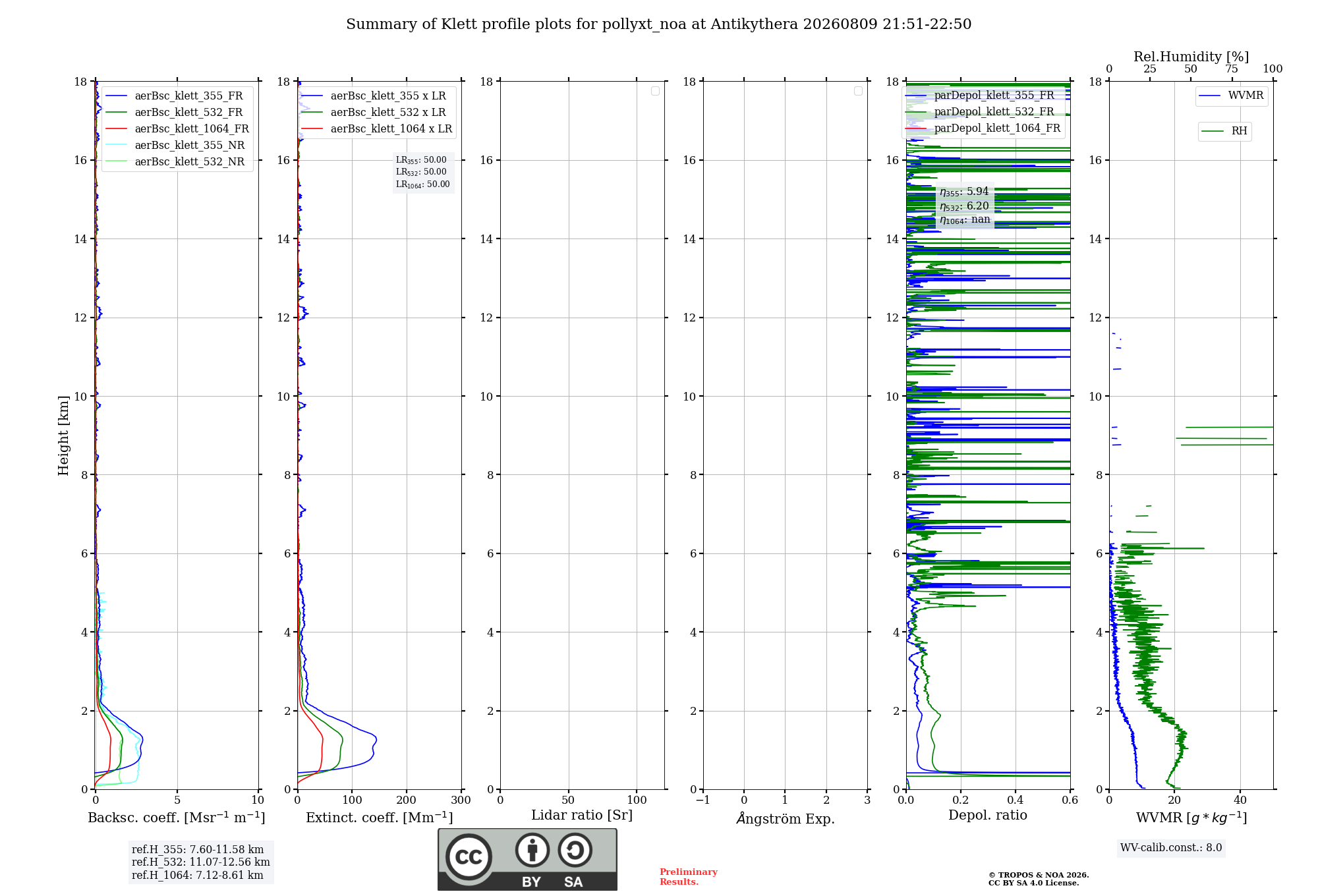The image size is (1318, 896).
Task: Click the ref.H_1064: 7.12-8.61 km text
Action: point(198,876)
